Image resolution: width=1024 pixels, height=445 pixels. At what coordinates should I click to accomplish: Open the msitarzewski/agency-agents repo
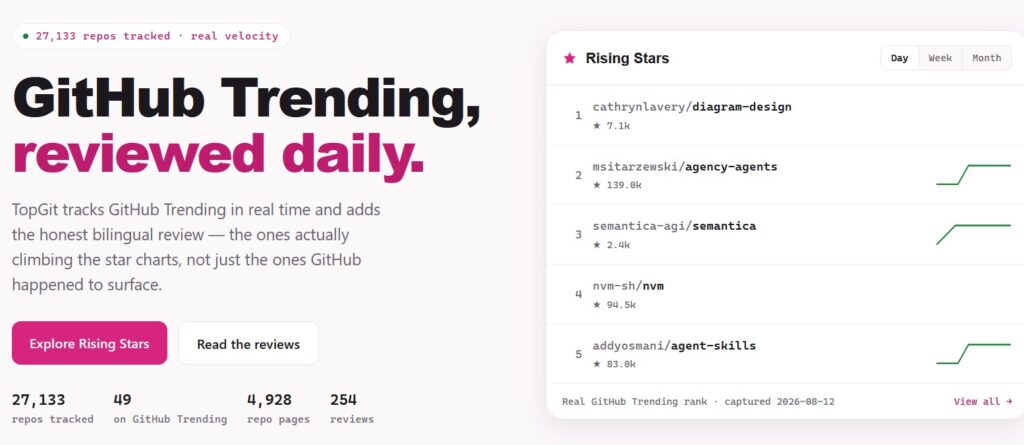click(x=684, y=167)
